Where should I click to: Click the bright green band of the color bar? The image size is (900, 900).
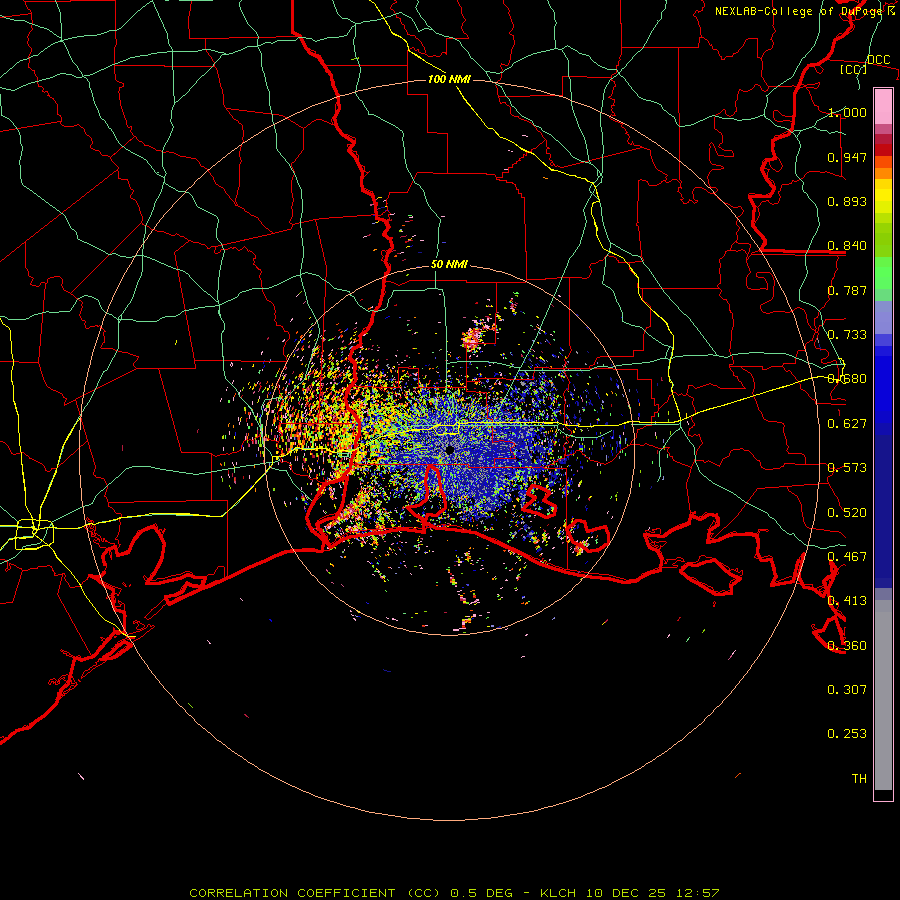coord(883,273)
